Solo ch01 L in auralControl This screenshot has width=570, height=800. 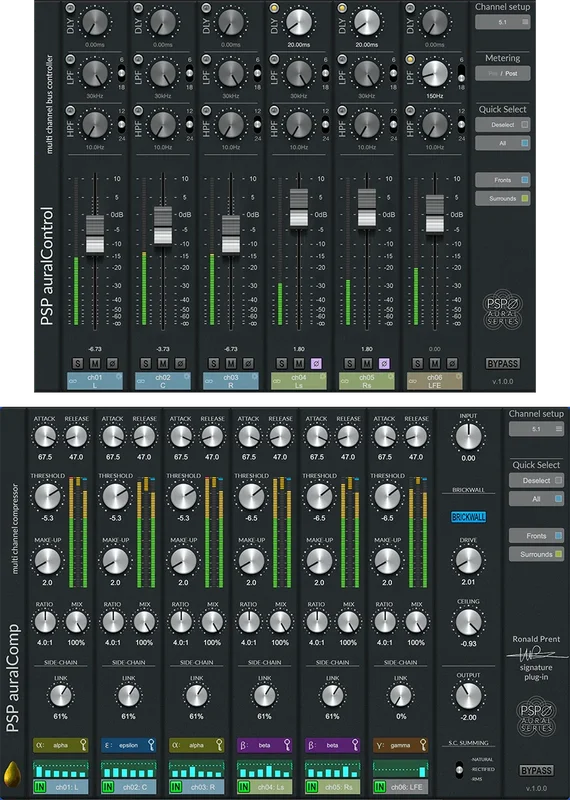coord(78,363)
